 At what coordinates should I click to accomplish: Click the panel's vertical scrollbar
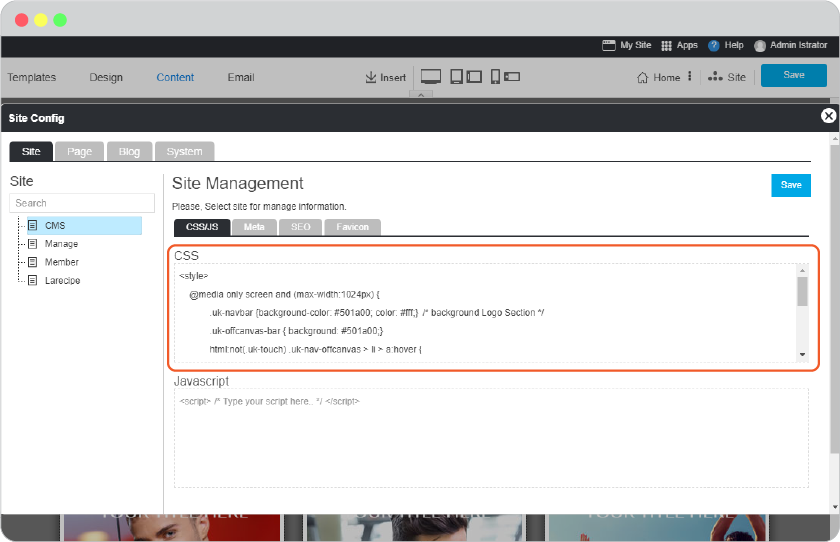tap(835, 300)
